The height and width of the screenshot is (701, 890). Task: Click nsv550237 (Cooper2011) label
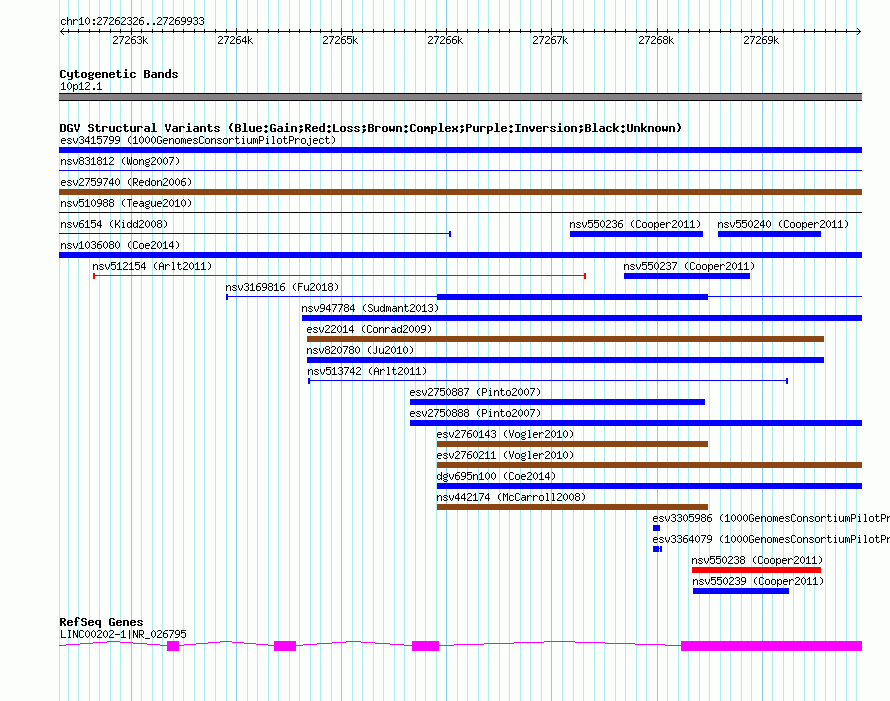click(x=689, y=266)
